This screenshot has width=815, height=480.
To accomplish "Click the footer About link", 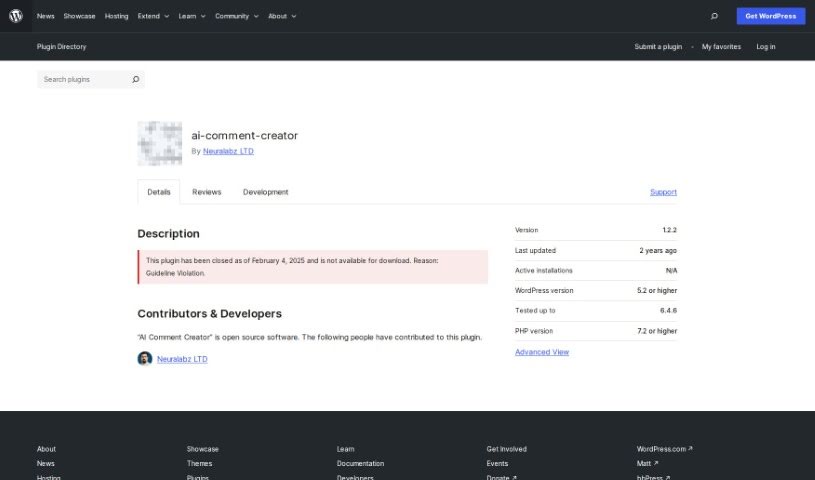I will [x=46, y=449].
